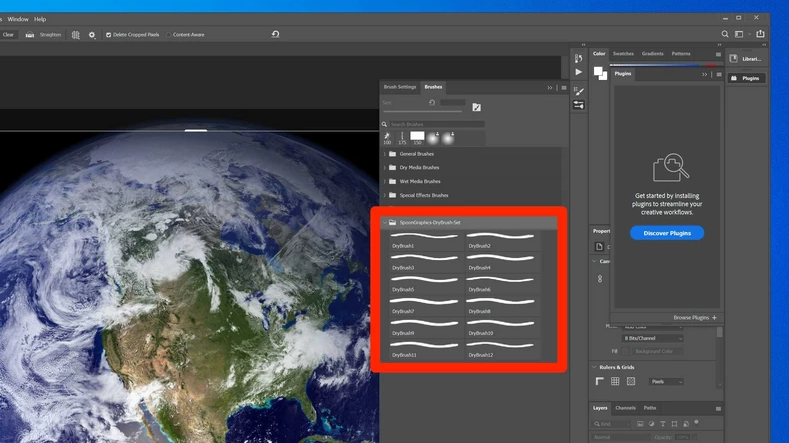Click the reset brush size icon

point(432,103)
